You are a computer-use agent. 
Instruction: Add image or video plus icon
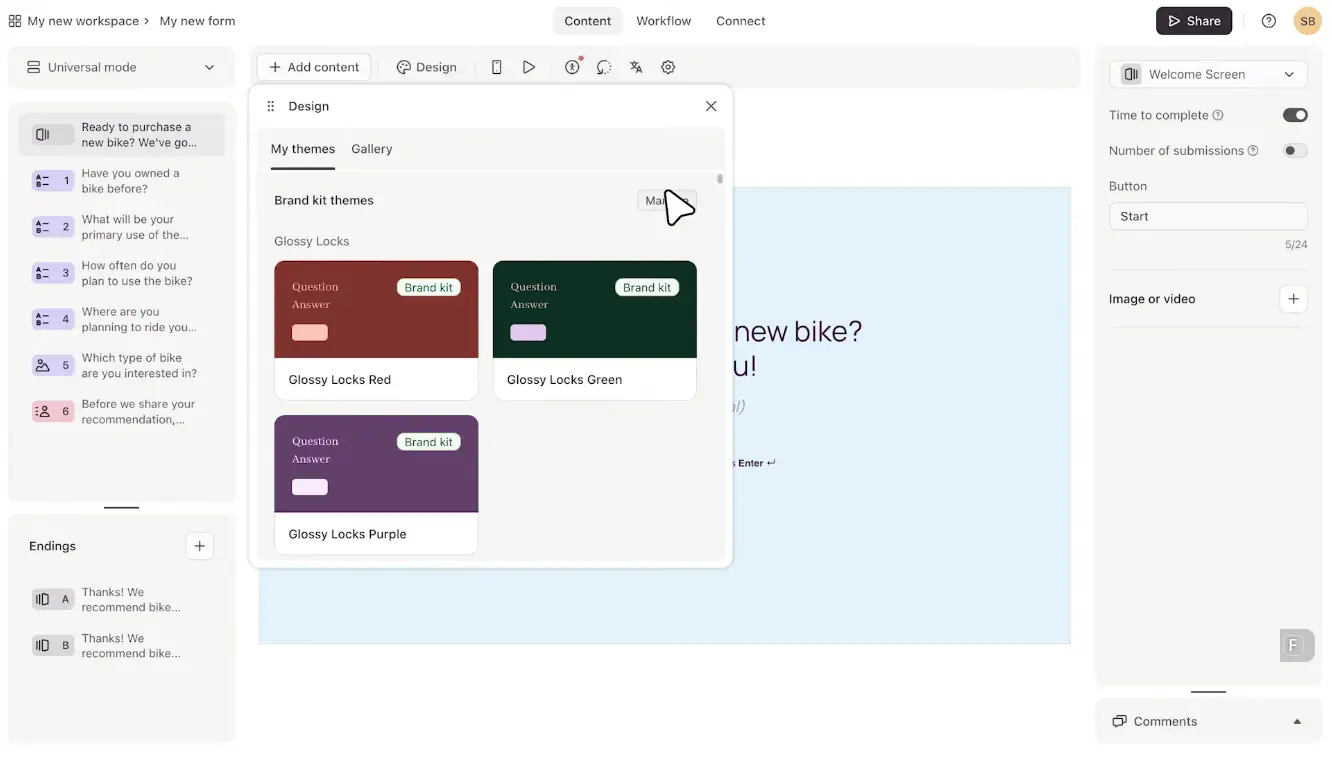point(1293,299)
